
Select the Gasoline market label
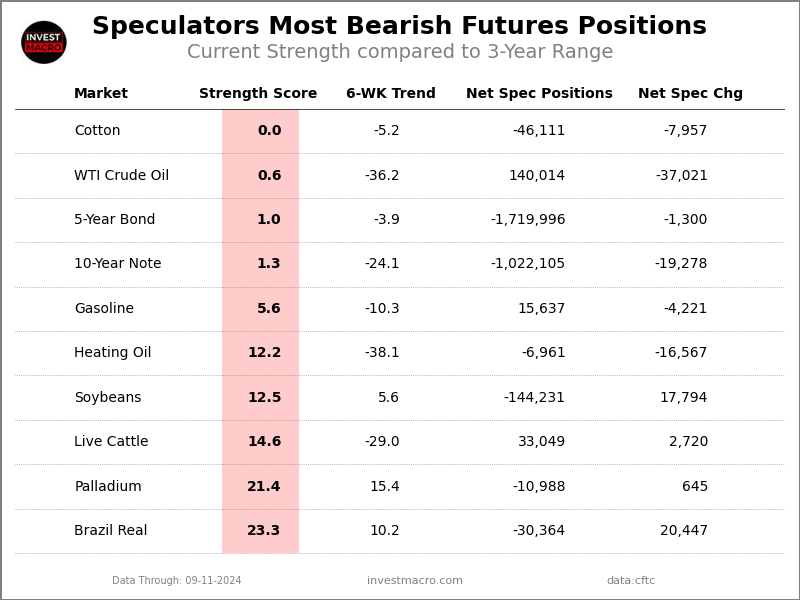point(104,309)
